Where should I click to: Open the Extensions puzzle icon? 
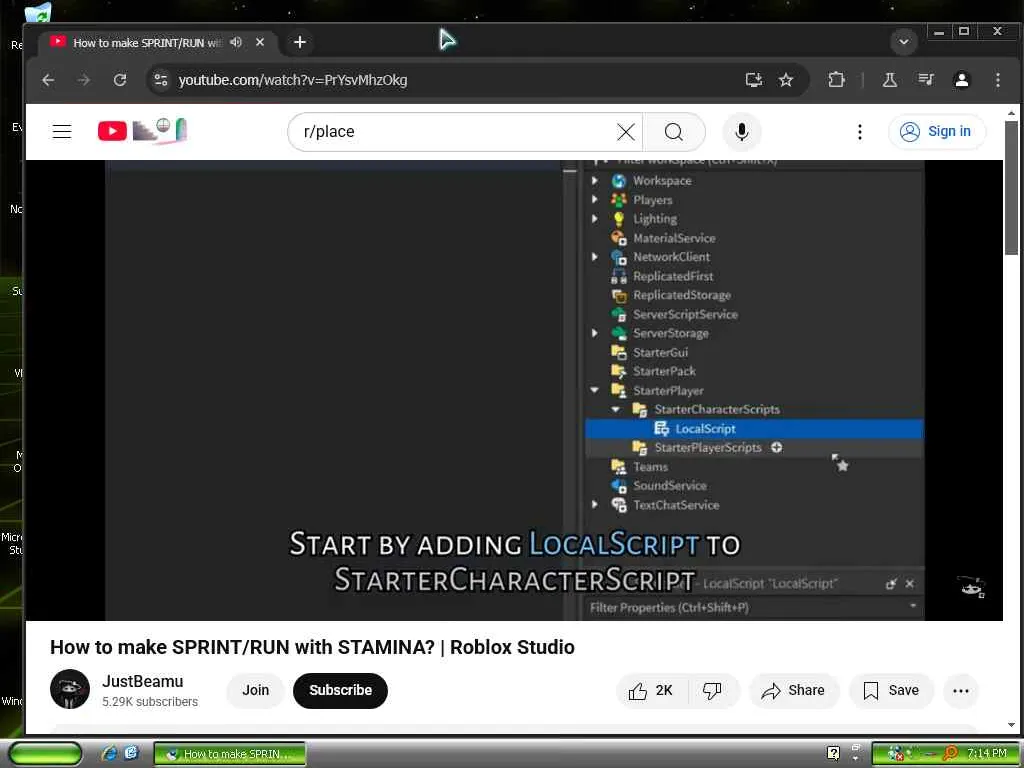[836, 80]
